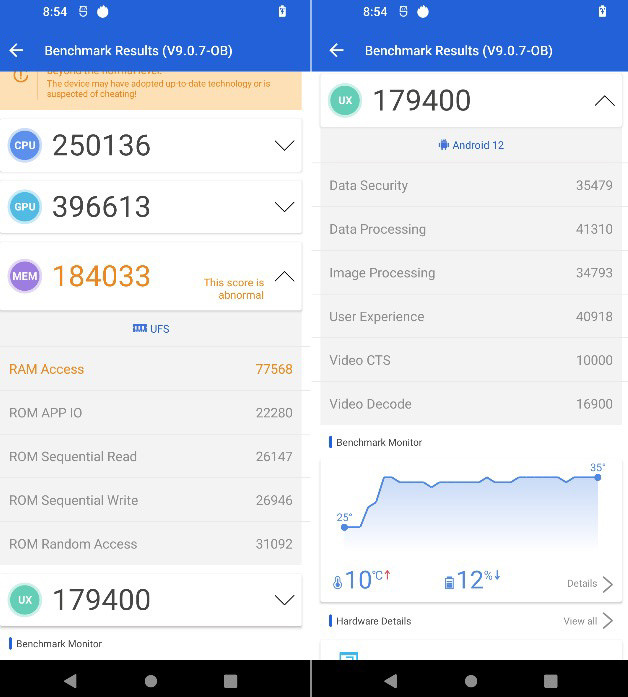Tap the orange cheating suspicion banner text
628x697 pixels.
pyautogui.click(x=158, y=88)
